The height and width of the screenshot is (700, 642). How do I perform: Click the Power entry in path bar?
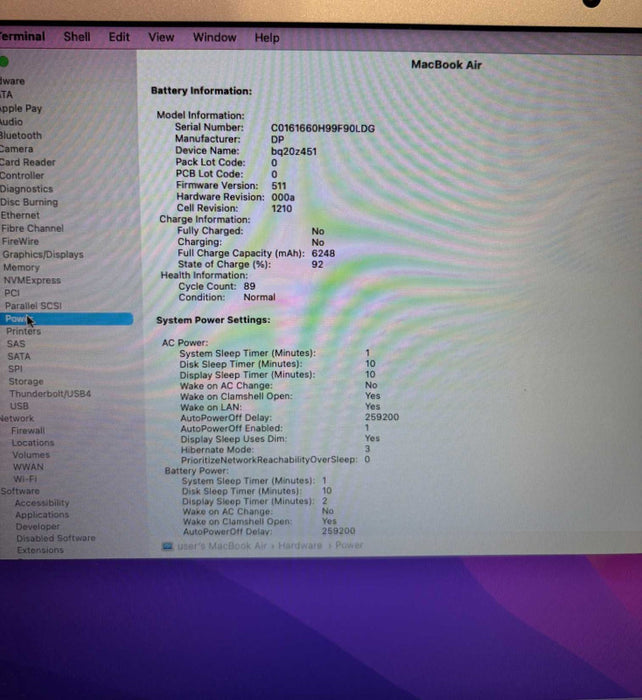pyautogui.click(x=349, y=545)
